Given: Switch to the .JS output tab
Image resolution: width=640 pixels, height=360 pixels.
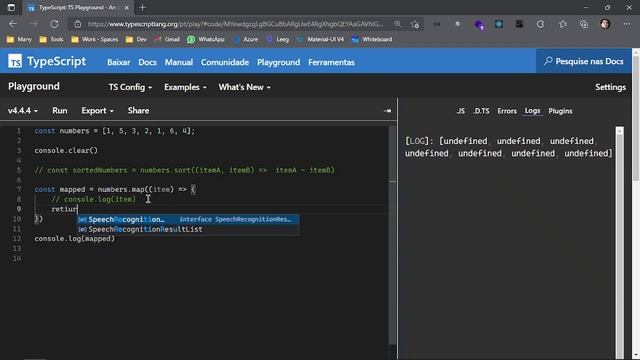Looking at the screenshot, I should pyautogui.click(x=460, y=111).
